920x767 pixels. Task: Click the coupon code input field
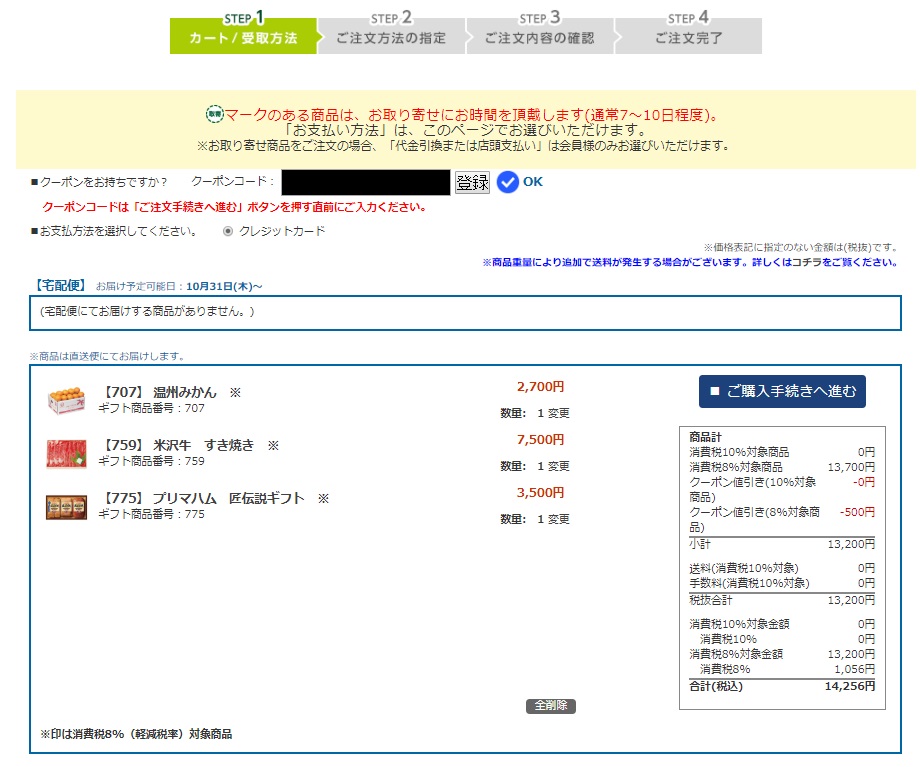pyautogui.click(x=366, y=183)
